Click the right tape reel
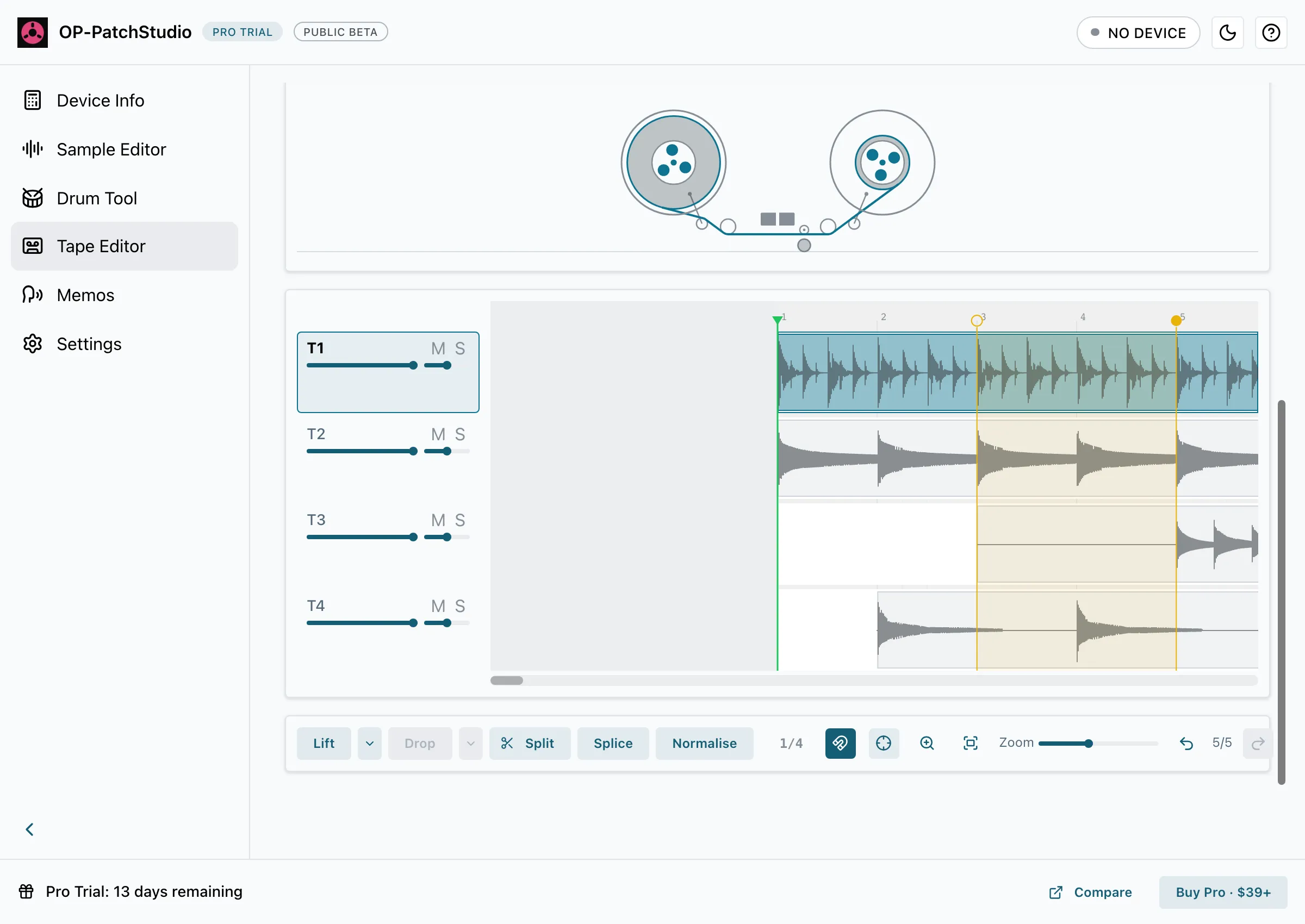Image resolution: width=1305 pixels, height=924 pixels. 882,163
